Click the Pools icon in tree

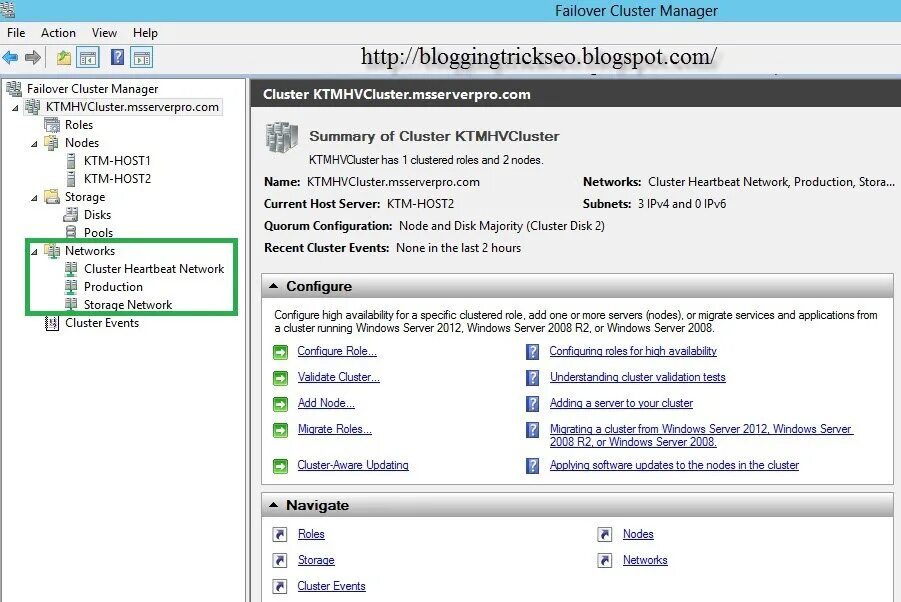71,232
